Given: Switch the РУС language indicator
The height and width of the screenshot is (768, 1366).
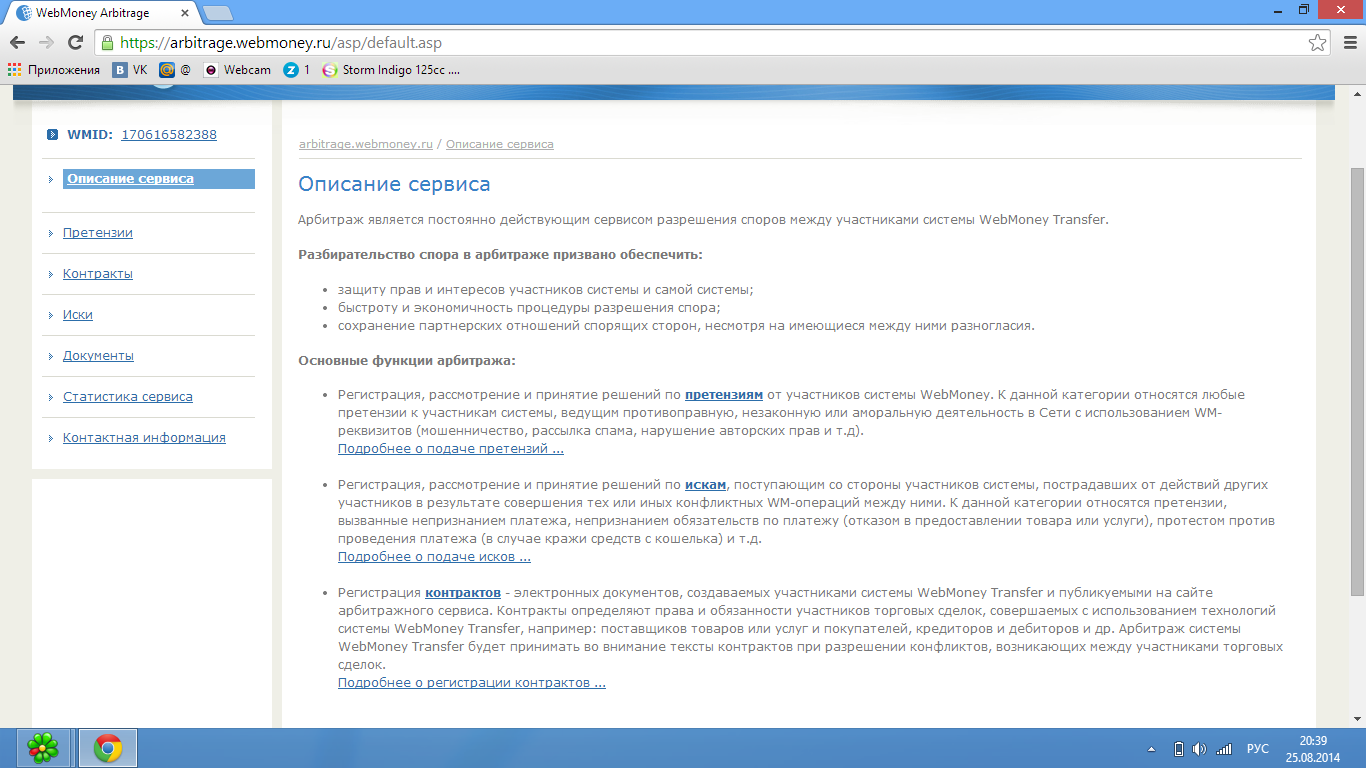Looking at the screenshot, I should (x=1258, y=749).
